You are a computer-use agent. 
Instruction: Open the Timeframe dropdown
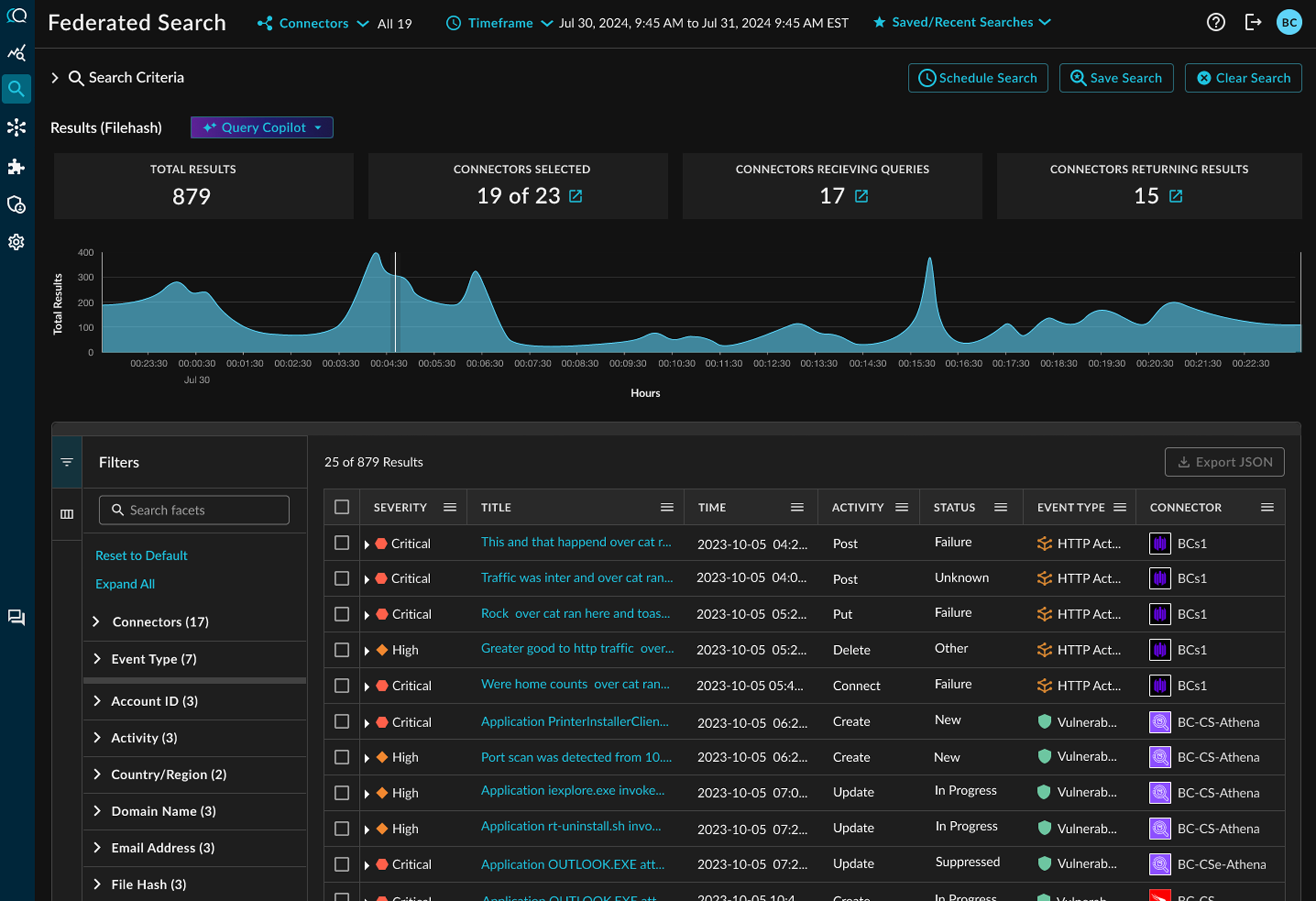coord(500,23)
